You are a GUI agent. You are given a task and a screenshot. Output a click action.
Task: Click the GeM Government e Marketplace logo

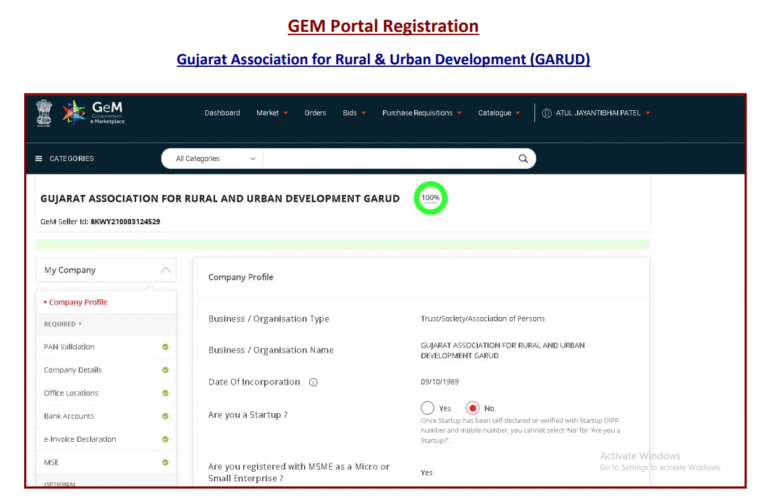pos(94,113)
